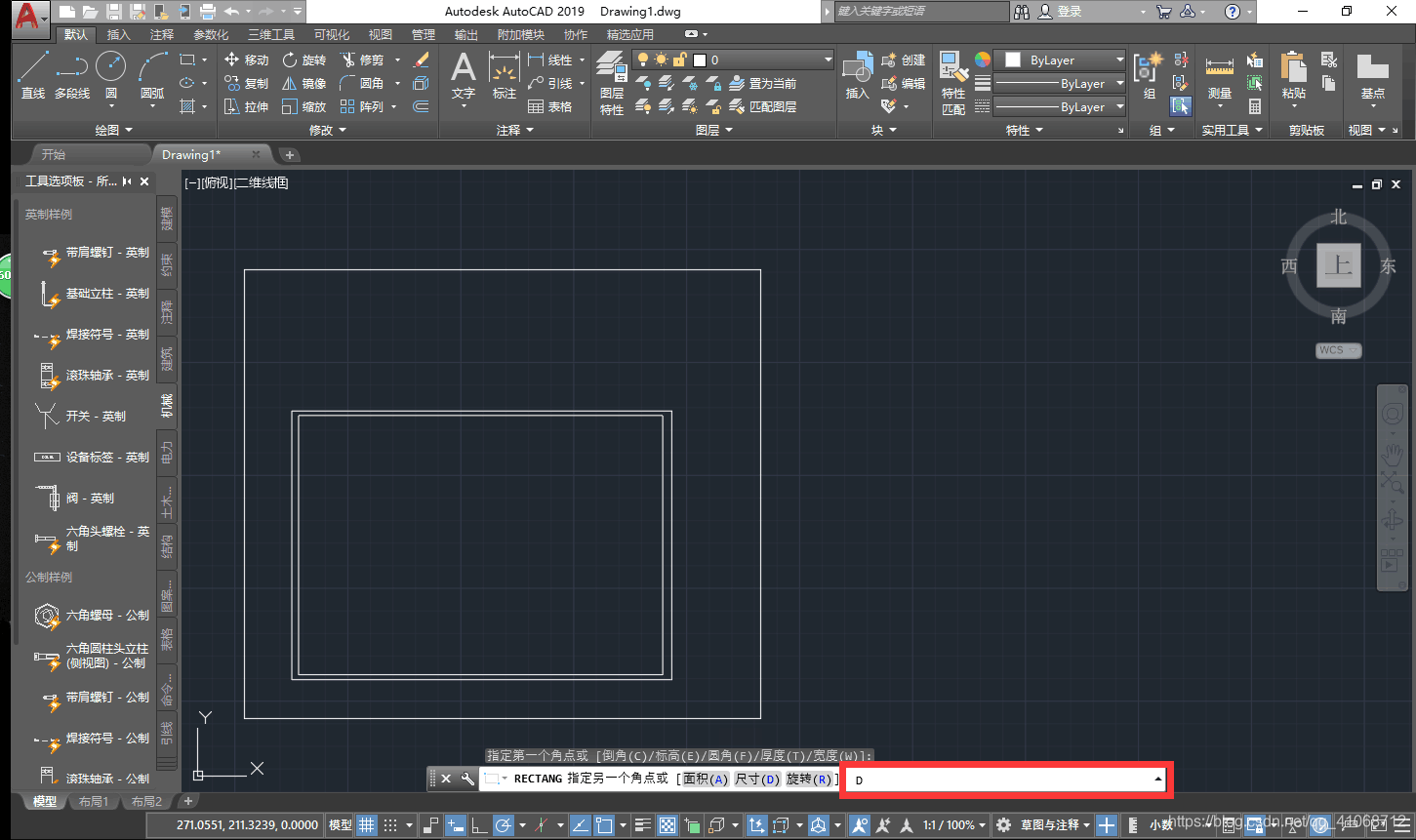This screenshot has width=1416, height=840.
Task: Expand the 绘图 (Draw) panel
Action: click(x=113, y=130)
